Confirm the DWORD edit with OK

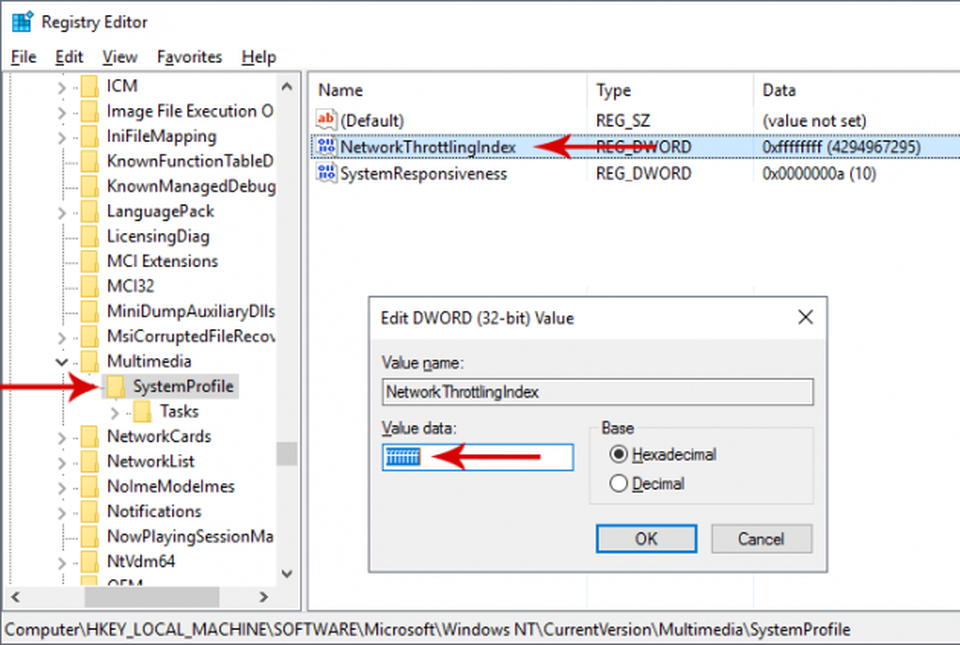pos(646,539)
